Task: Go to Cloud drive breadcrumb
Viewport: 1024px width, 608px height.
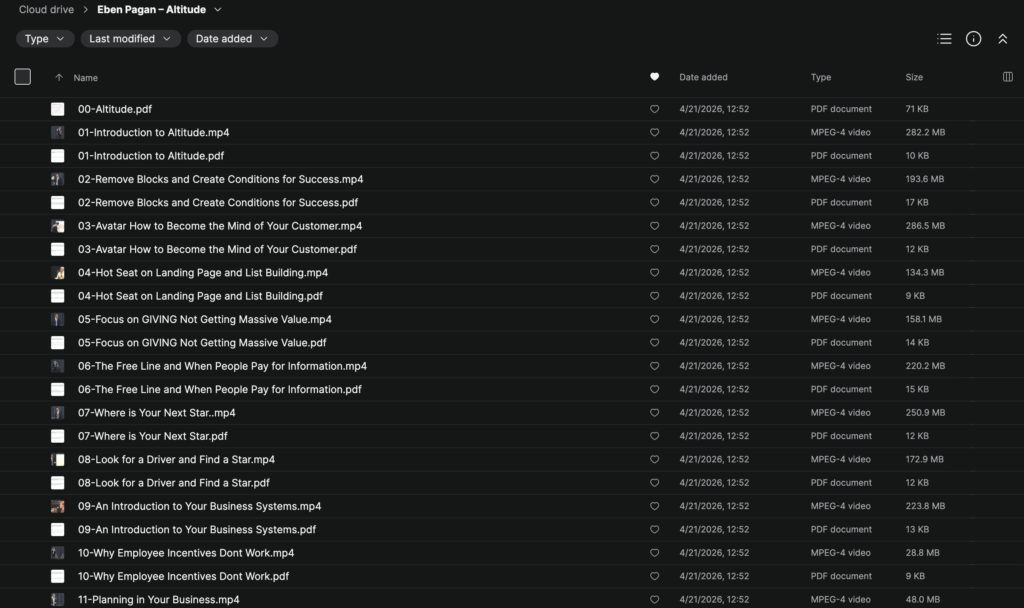Action: tap(46, 10)
